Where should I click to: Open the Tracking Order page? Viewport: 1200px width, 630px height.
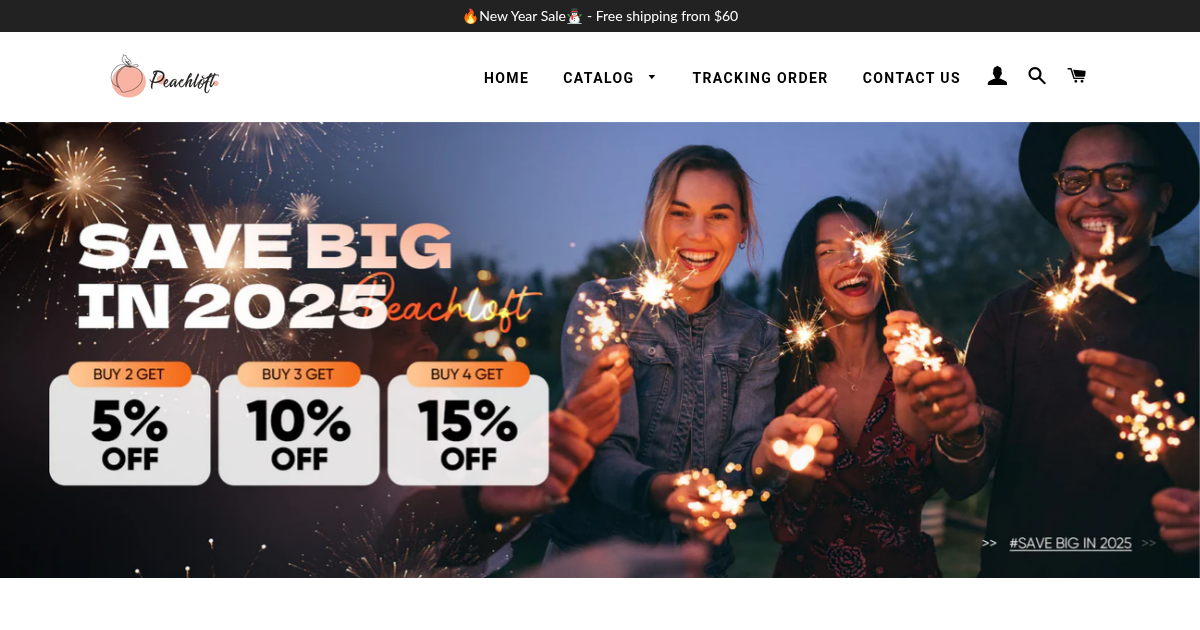pyautogui.click(x=760, y=78)
